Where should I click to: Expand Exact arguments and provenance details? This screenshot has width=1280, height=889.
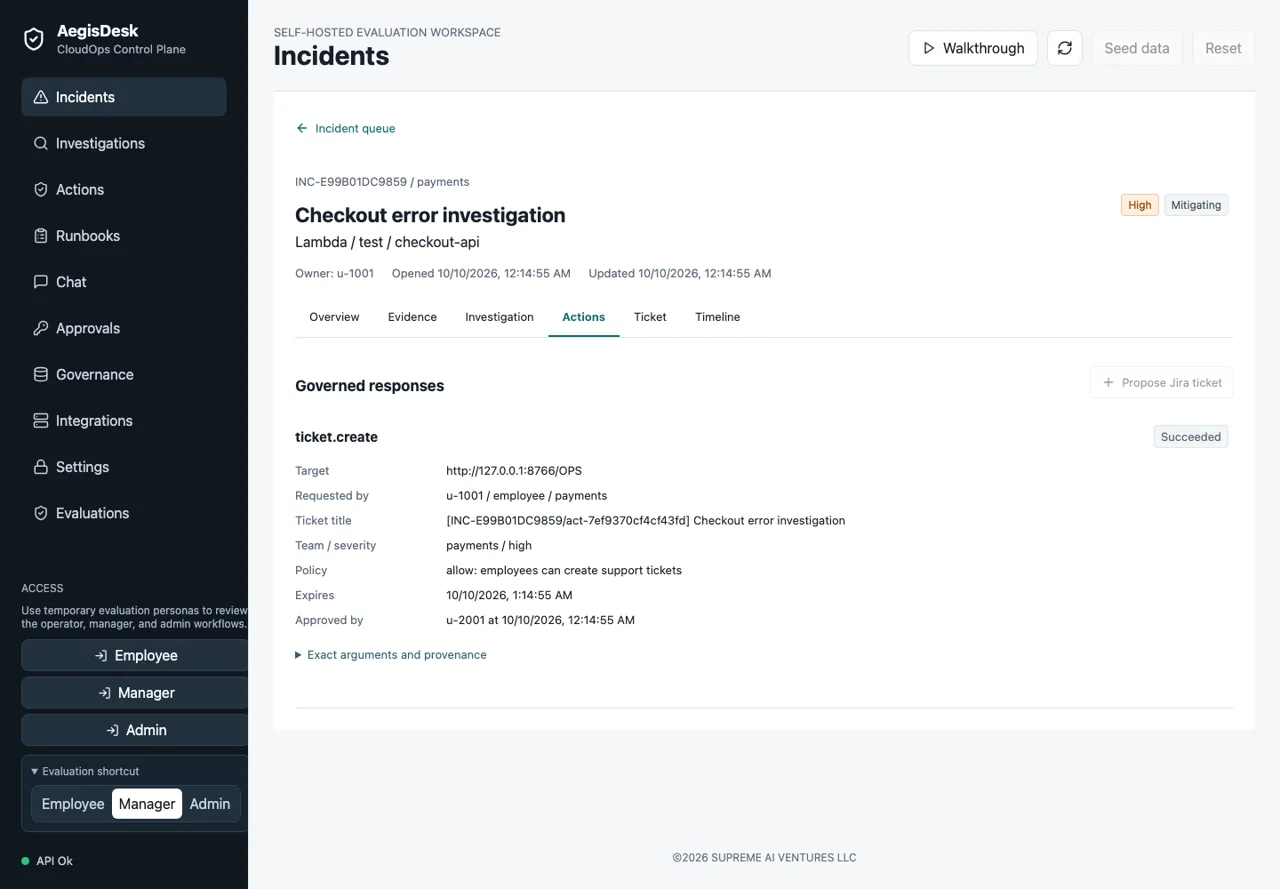tap(391, 655)
